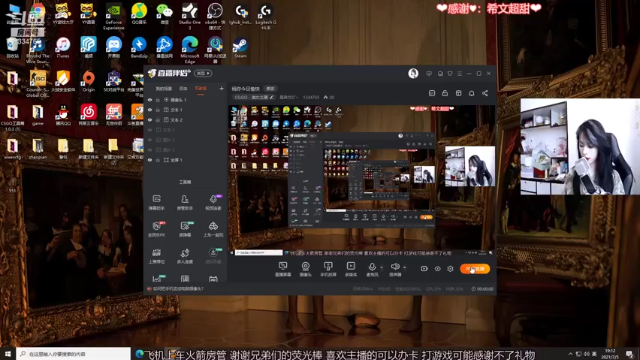Click the streamer avatar in title bar
The width and height of the screenshot is (640, 360).
(x=413, y=73)
